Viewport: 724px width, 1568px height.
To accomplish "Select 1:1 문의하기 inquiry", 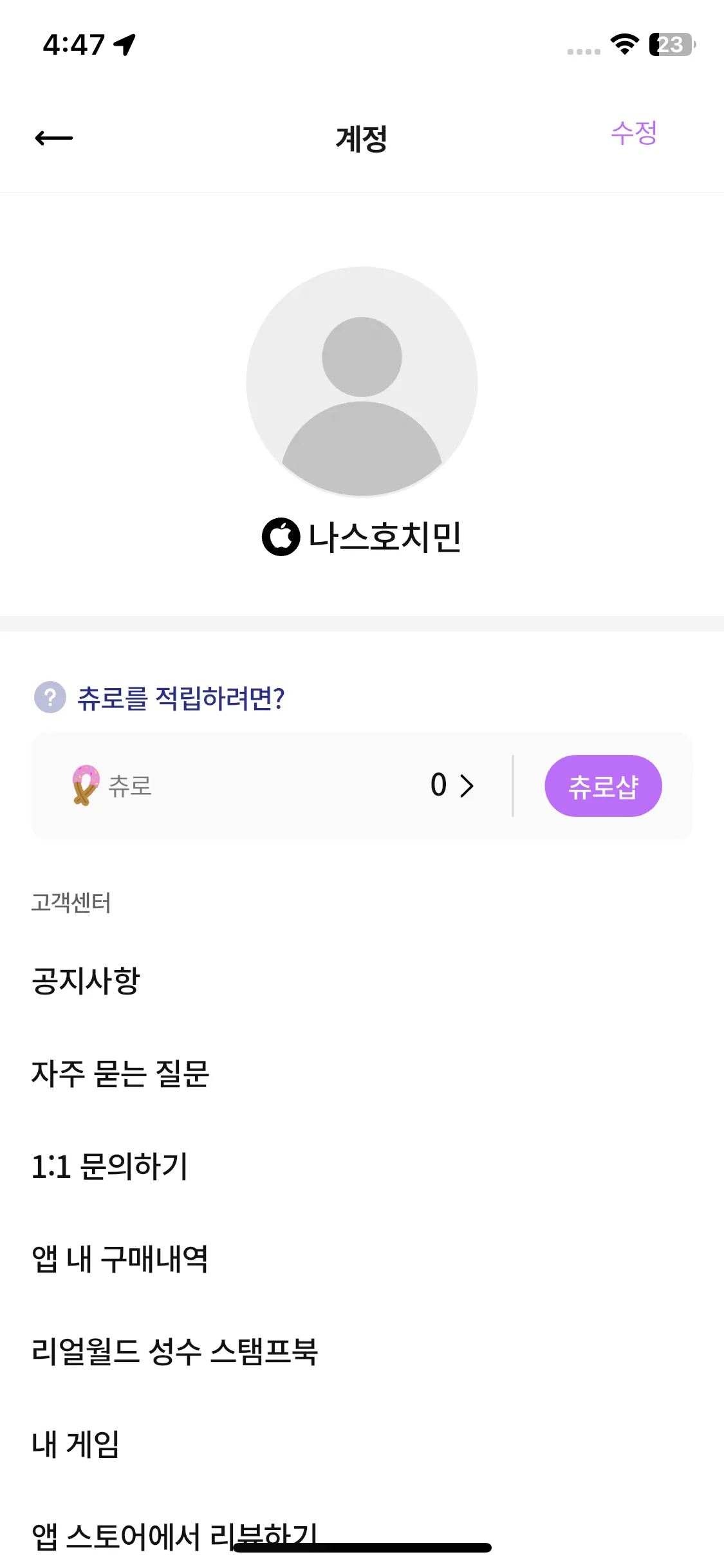I will click(109, 1166).
